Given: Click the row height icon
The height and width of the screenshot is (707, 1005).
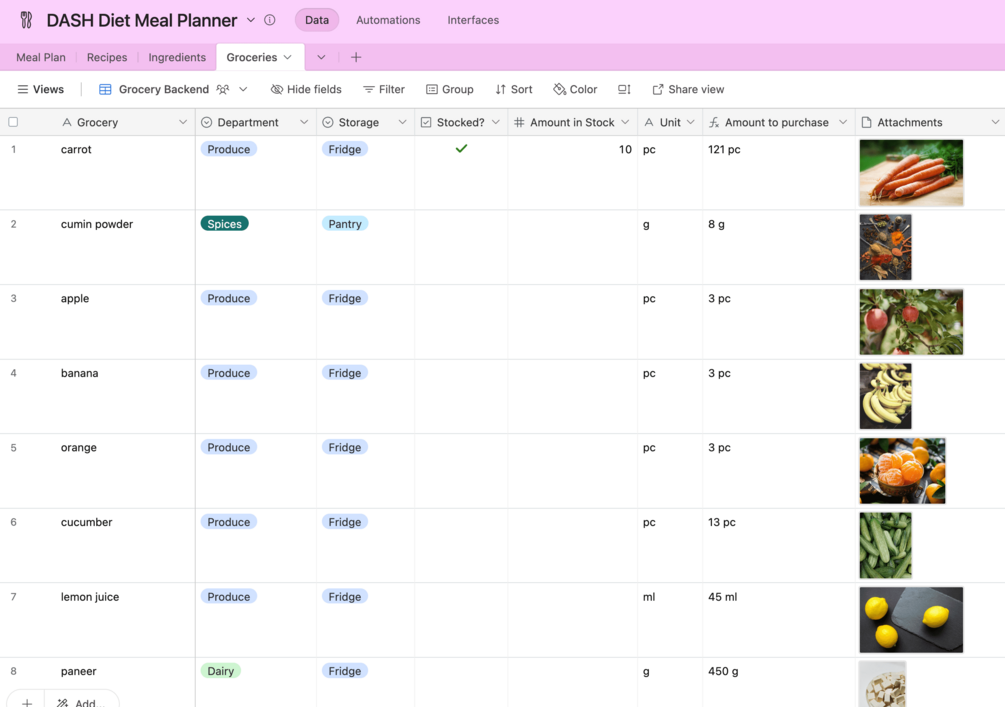Looking at the screenshot, I should click(624, 89).
